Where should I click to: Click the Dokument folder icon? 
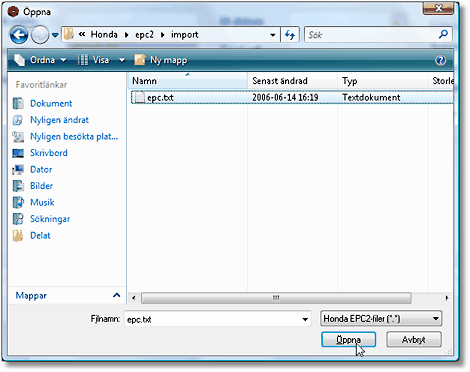[18, 103]
